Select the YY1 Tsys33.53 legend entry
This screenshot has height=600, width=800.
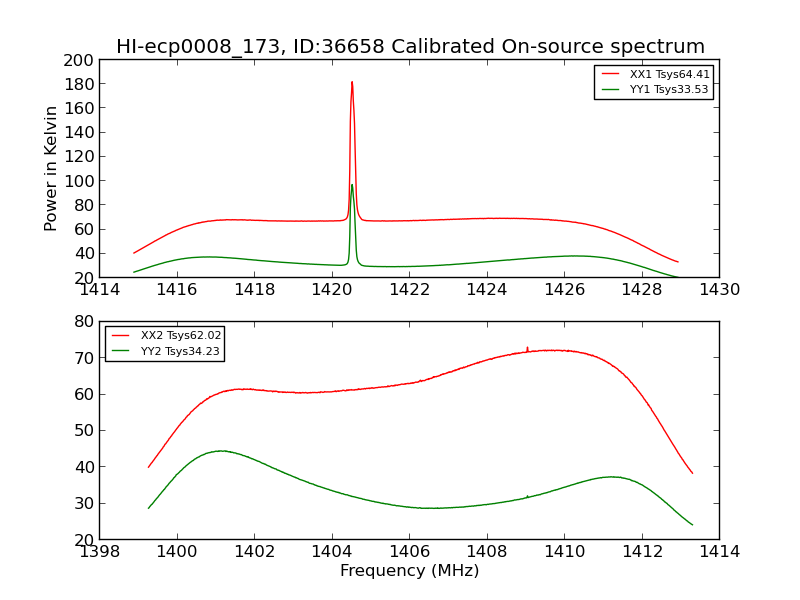pos(669,90)
